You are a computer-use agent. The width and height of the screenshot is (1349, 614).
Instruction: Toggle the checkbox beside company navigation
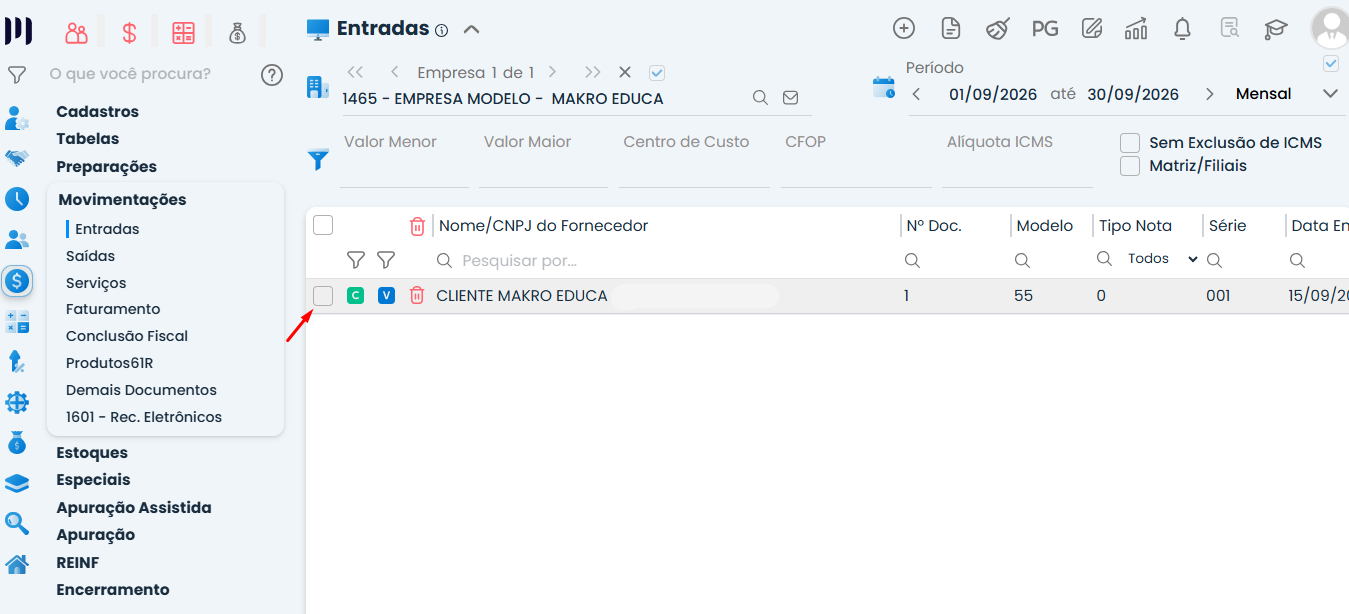click(657, 72)
